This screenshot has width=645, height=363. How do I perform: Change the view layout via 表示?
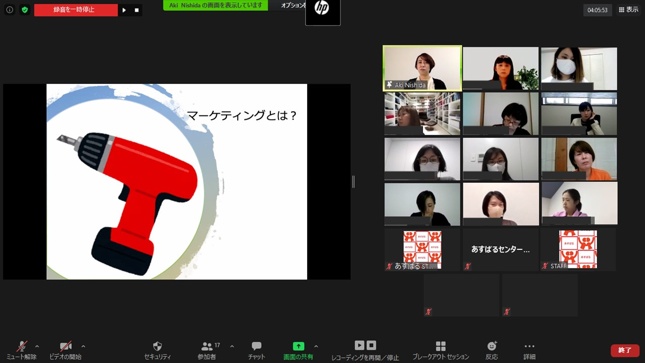[628, 9]
